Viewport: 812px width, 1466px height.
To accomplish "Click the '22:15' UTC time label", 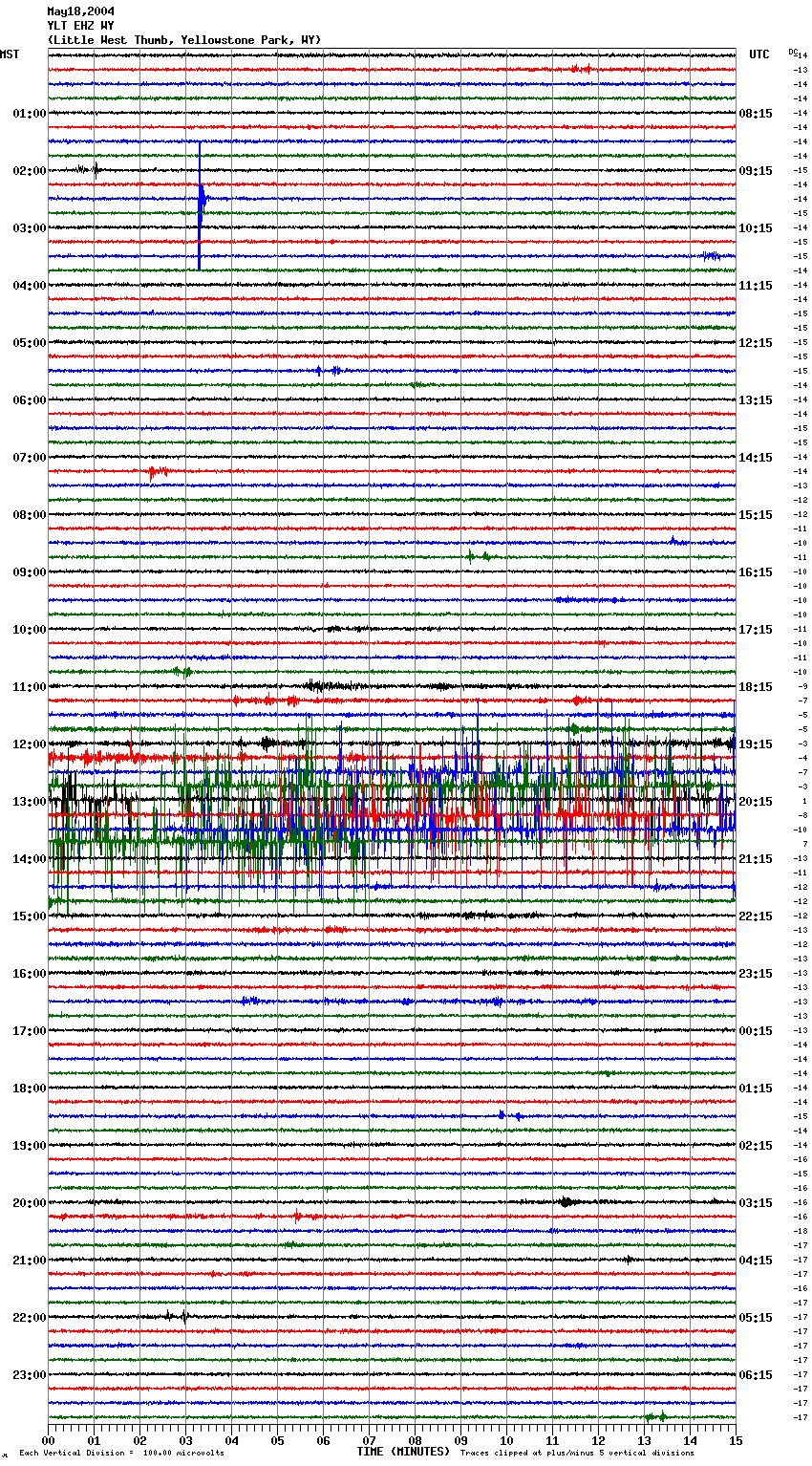I will click(756, 916).
